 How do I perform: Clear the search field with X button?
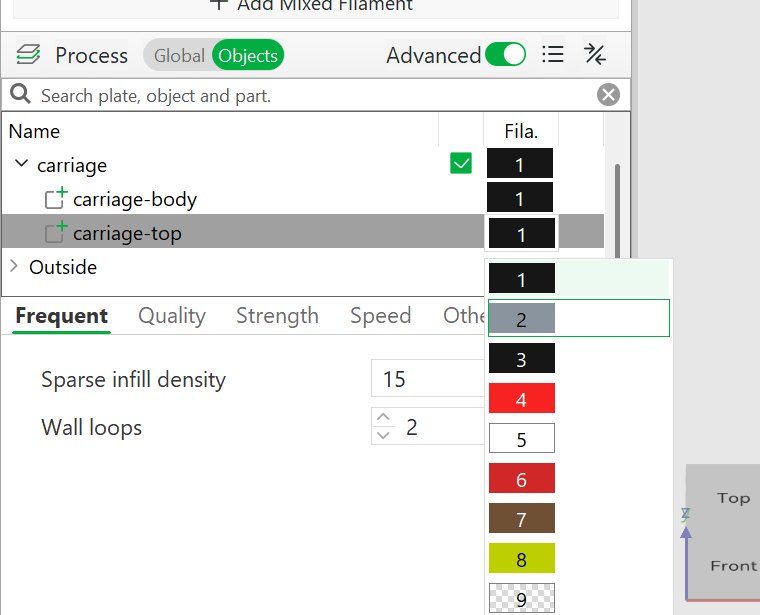pos(608,94)
